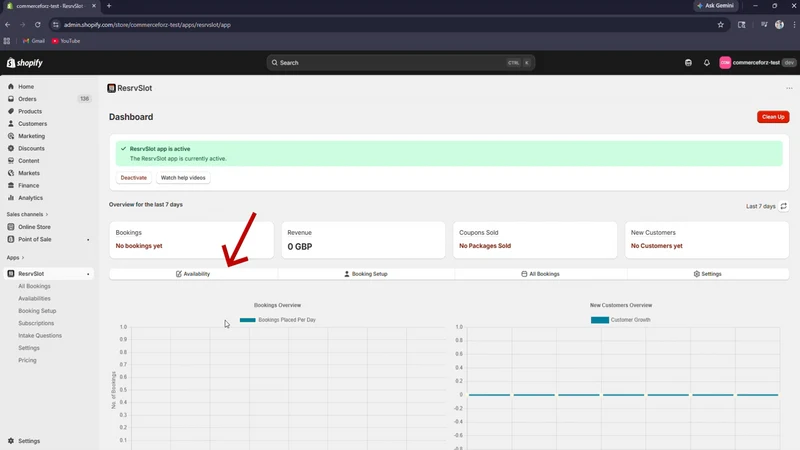Click the ResrvSlot app icon in sidebar
The height and width of the screenshot is (450, 800).
(11, 274)
